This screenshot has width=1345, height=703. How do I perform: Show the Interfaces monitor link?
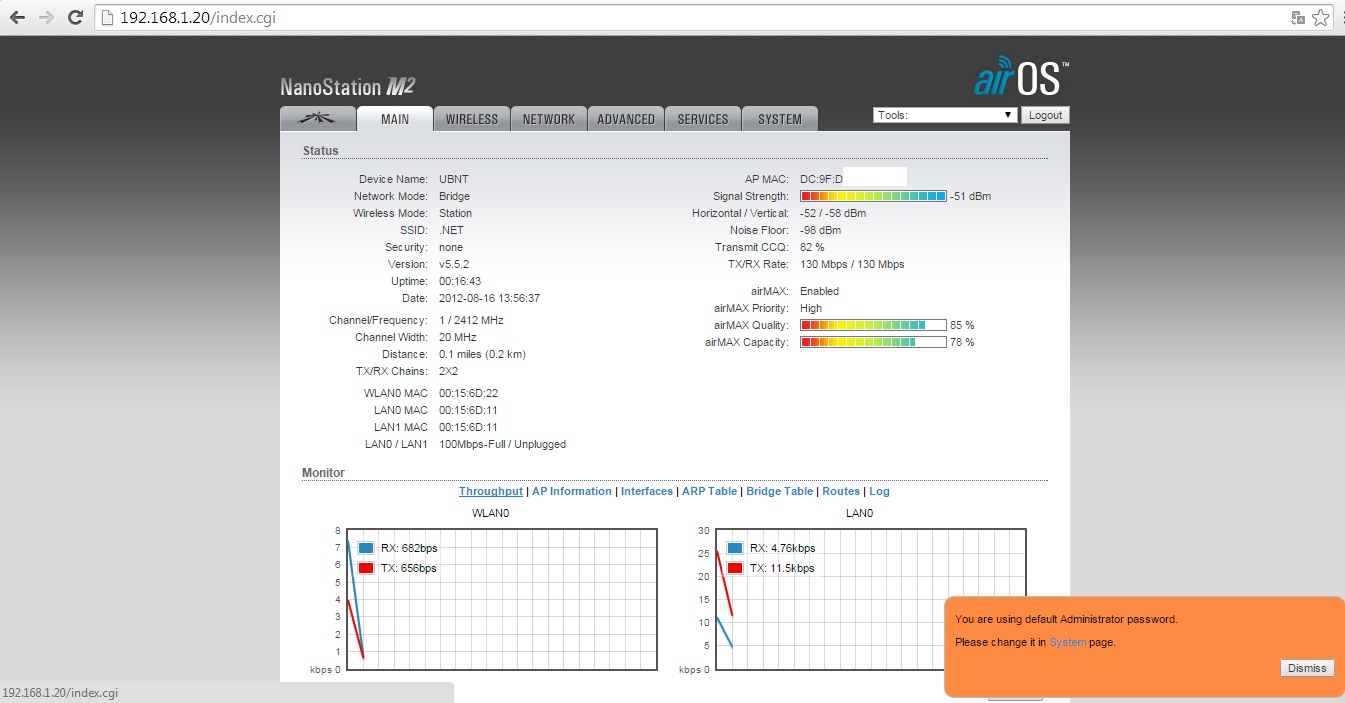click(x=647, y=491)
